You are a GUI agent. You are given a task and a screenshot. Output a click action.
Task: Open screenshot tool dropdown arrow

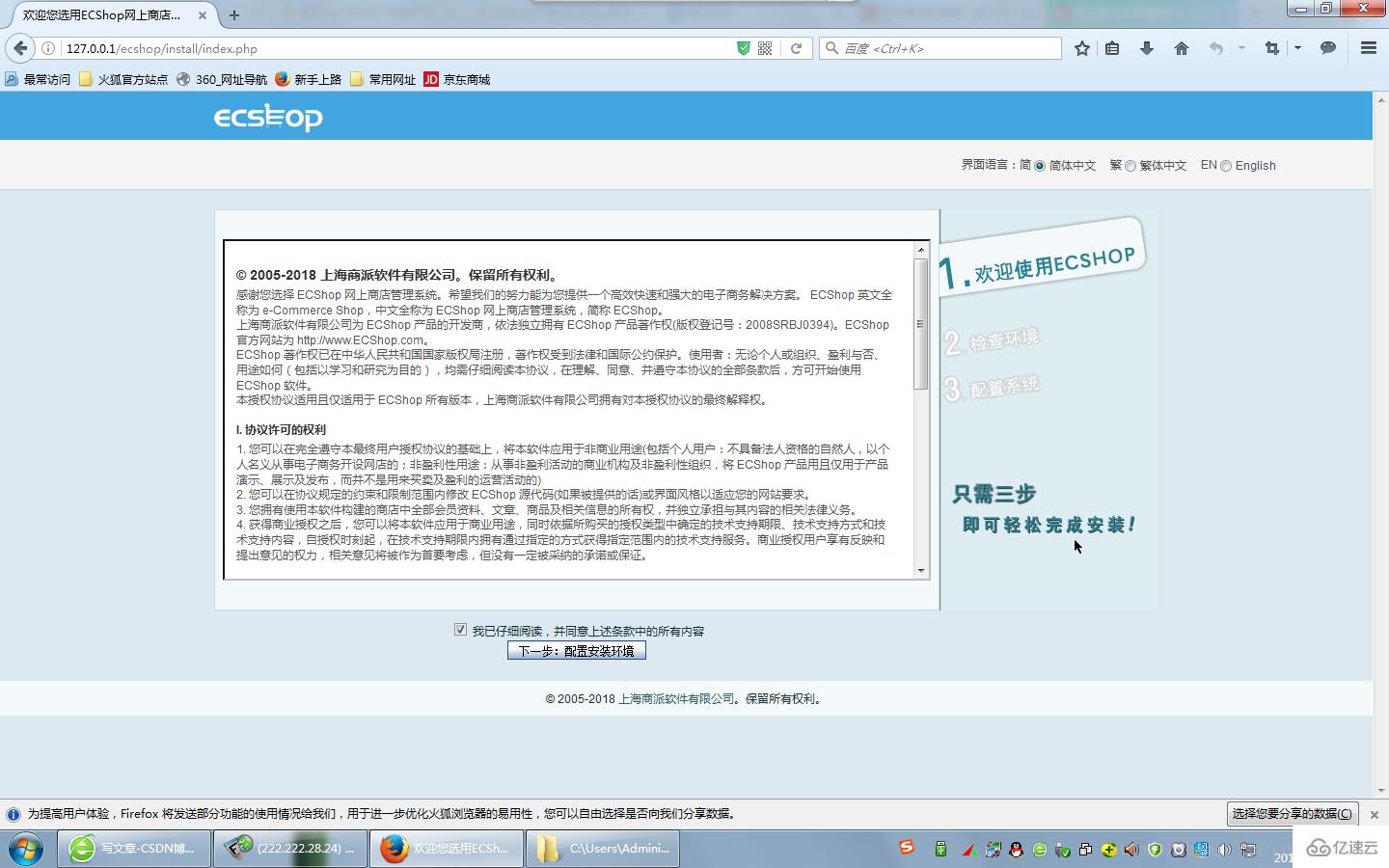1297,48
